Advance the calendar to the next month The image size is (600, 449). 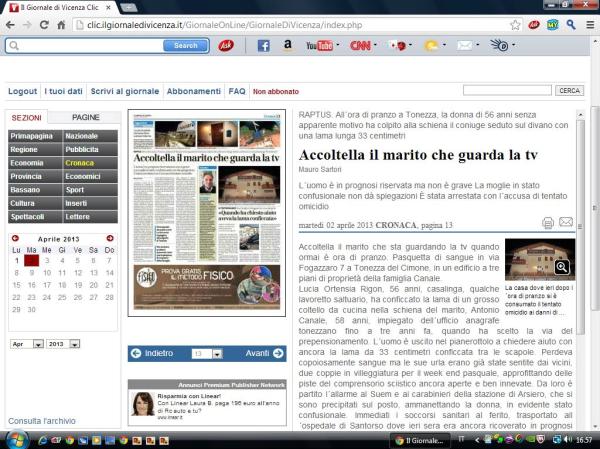110,237
